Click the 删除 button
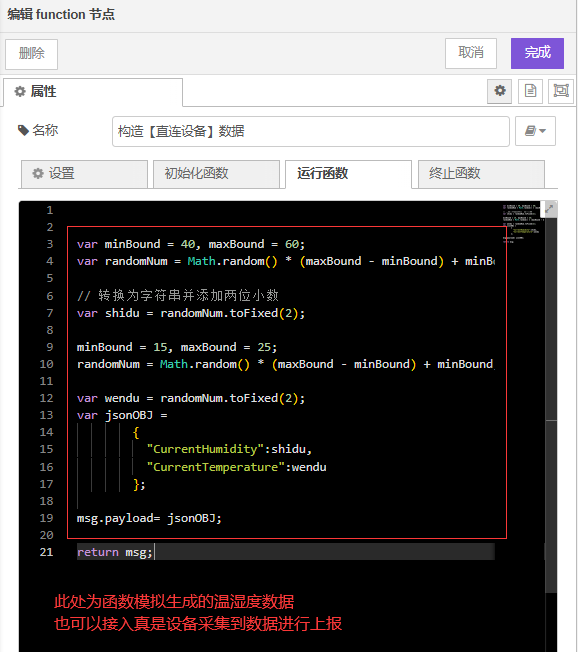The height and width of the screenshot is (652, 578). tap(32, 54)
